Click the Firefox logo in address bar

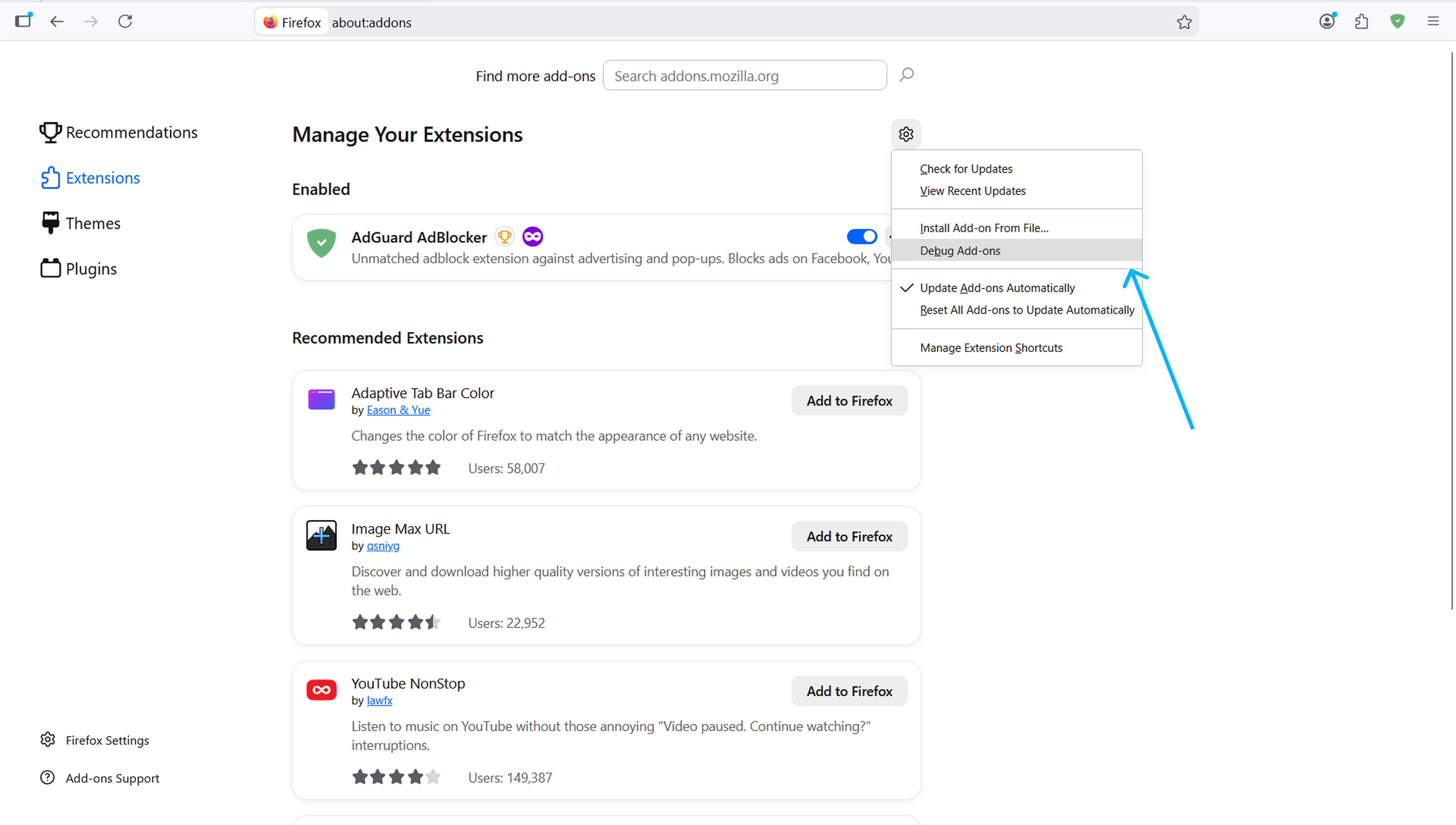(x=270, y=22)
